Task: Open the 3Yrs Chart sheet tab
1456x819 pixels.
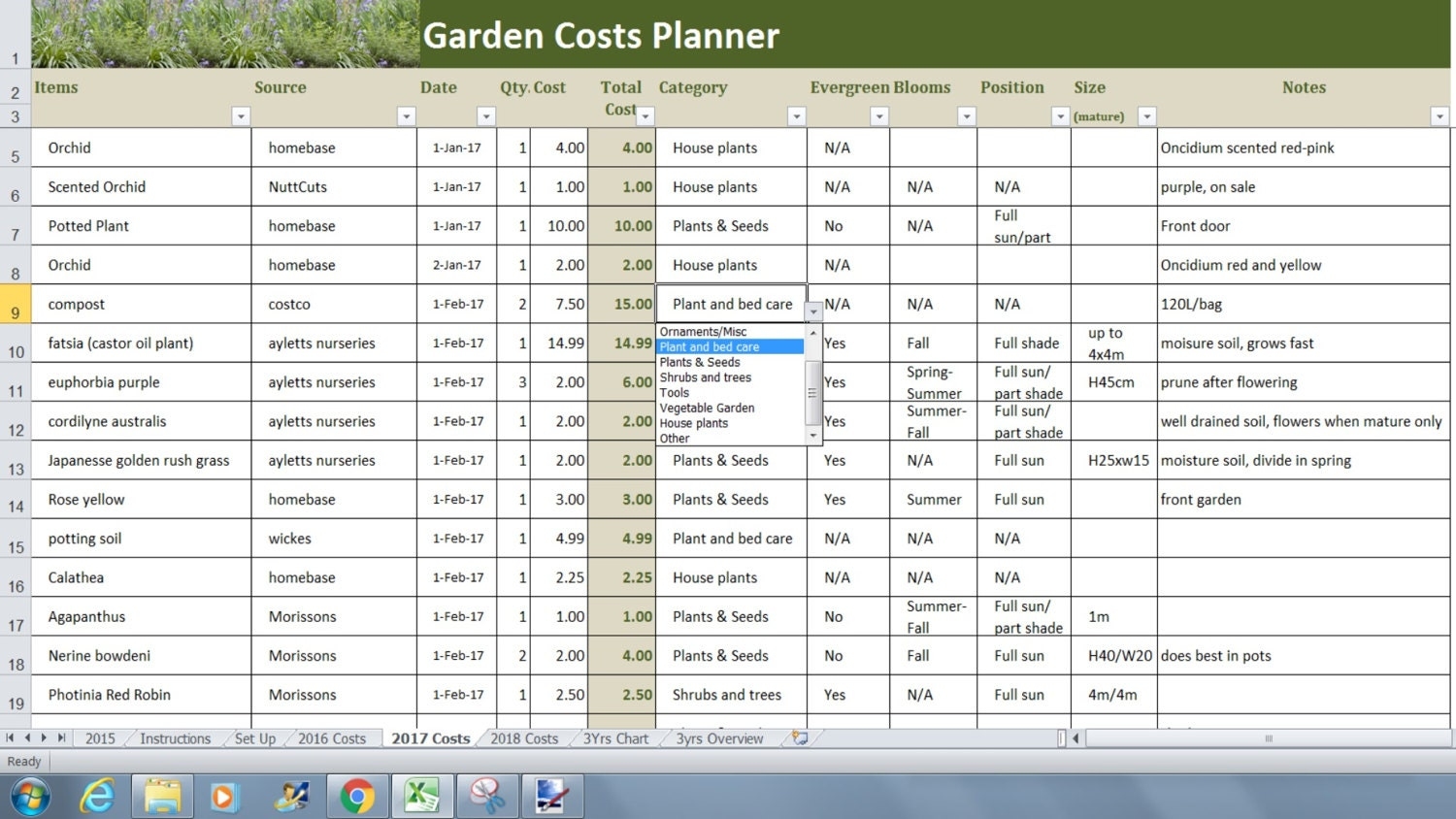Action: [615, 738]
